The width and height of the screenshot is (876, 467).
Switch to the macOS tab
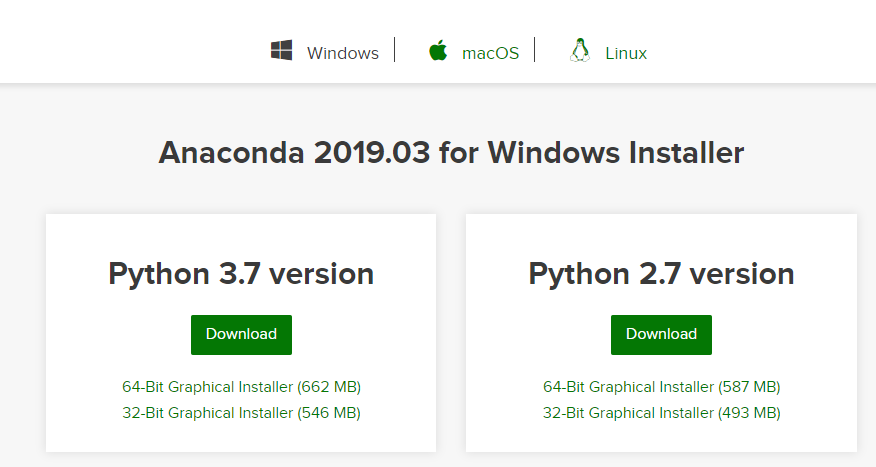491,53
